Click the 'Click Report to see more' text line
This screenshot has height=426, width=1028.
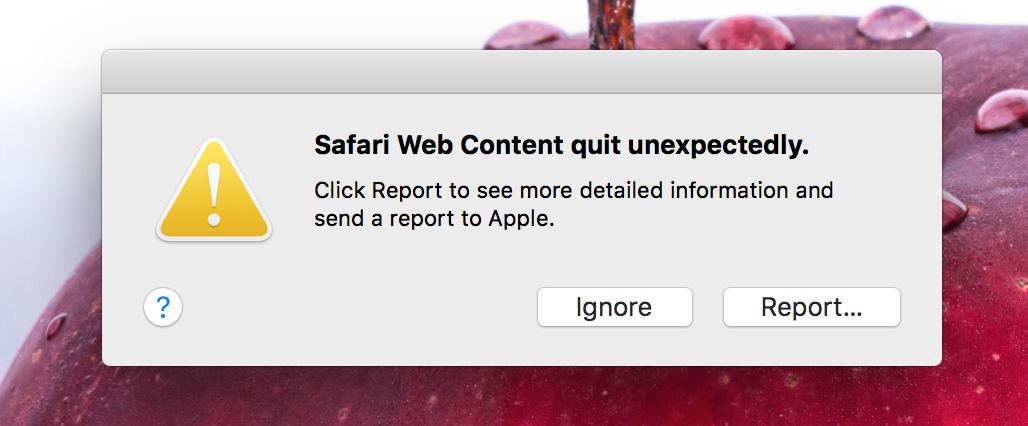click(x=573, y=190)
